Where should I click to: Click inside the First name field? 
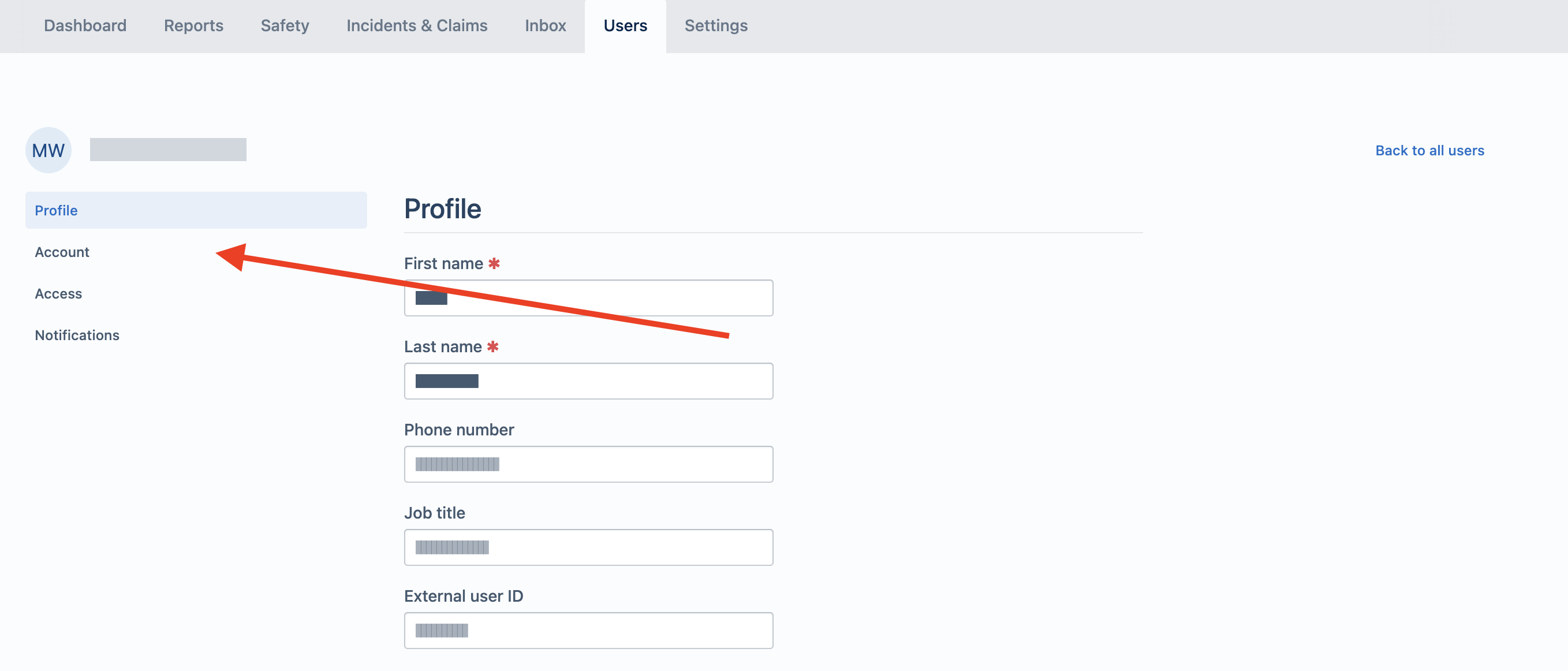588,298
